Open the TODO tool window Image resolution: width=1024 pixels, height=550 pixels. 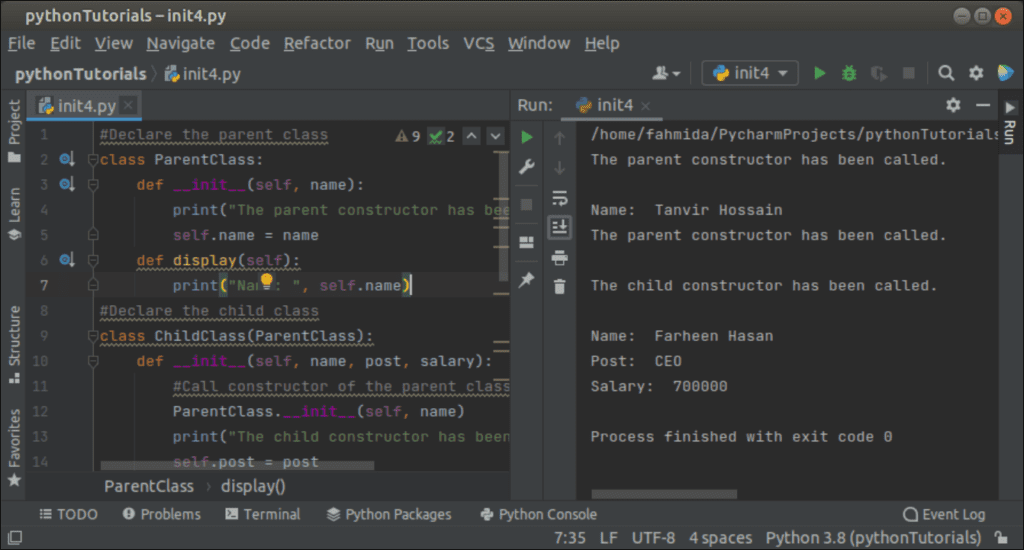[x=69, y=514]
